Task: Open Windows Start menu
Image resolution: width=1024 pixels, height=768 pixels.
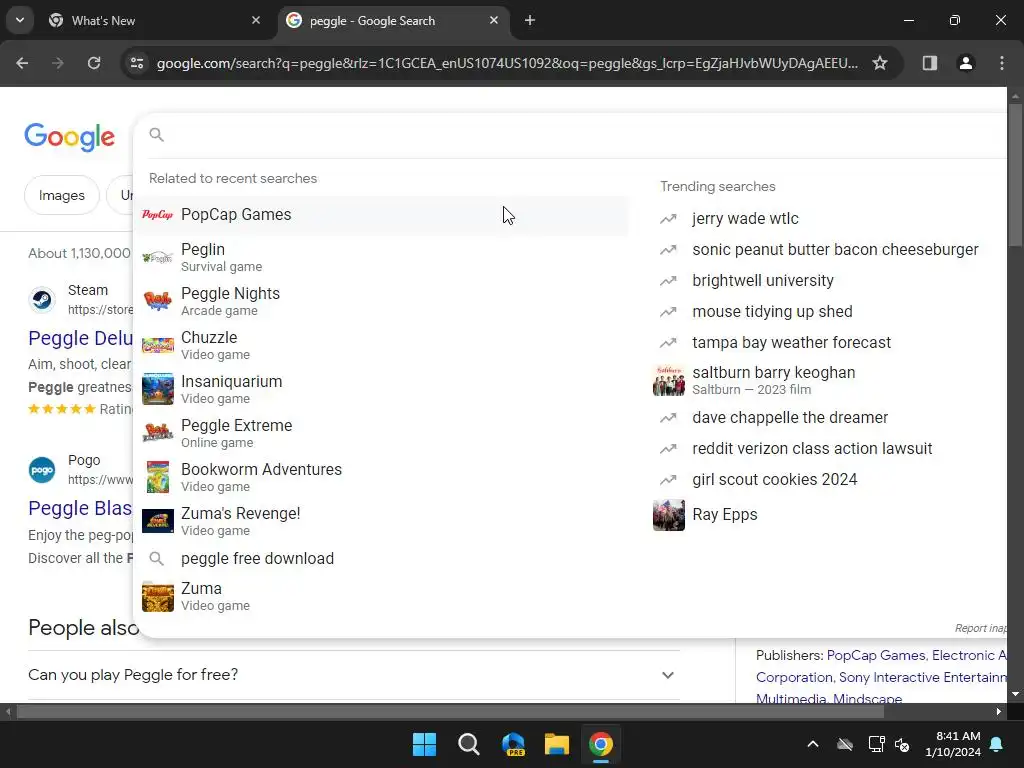Action: [x=424, y=744]
